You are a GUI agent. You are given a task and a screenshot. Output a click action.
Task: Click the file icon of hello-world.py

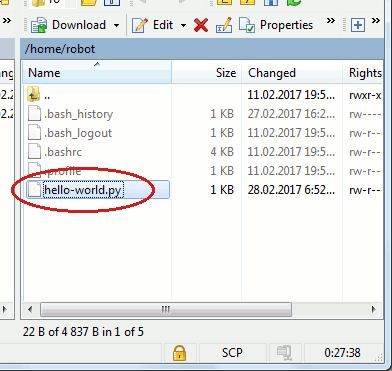35,190
